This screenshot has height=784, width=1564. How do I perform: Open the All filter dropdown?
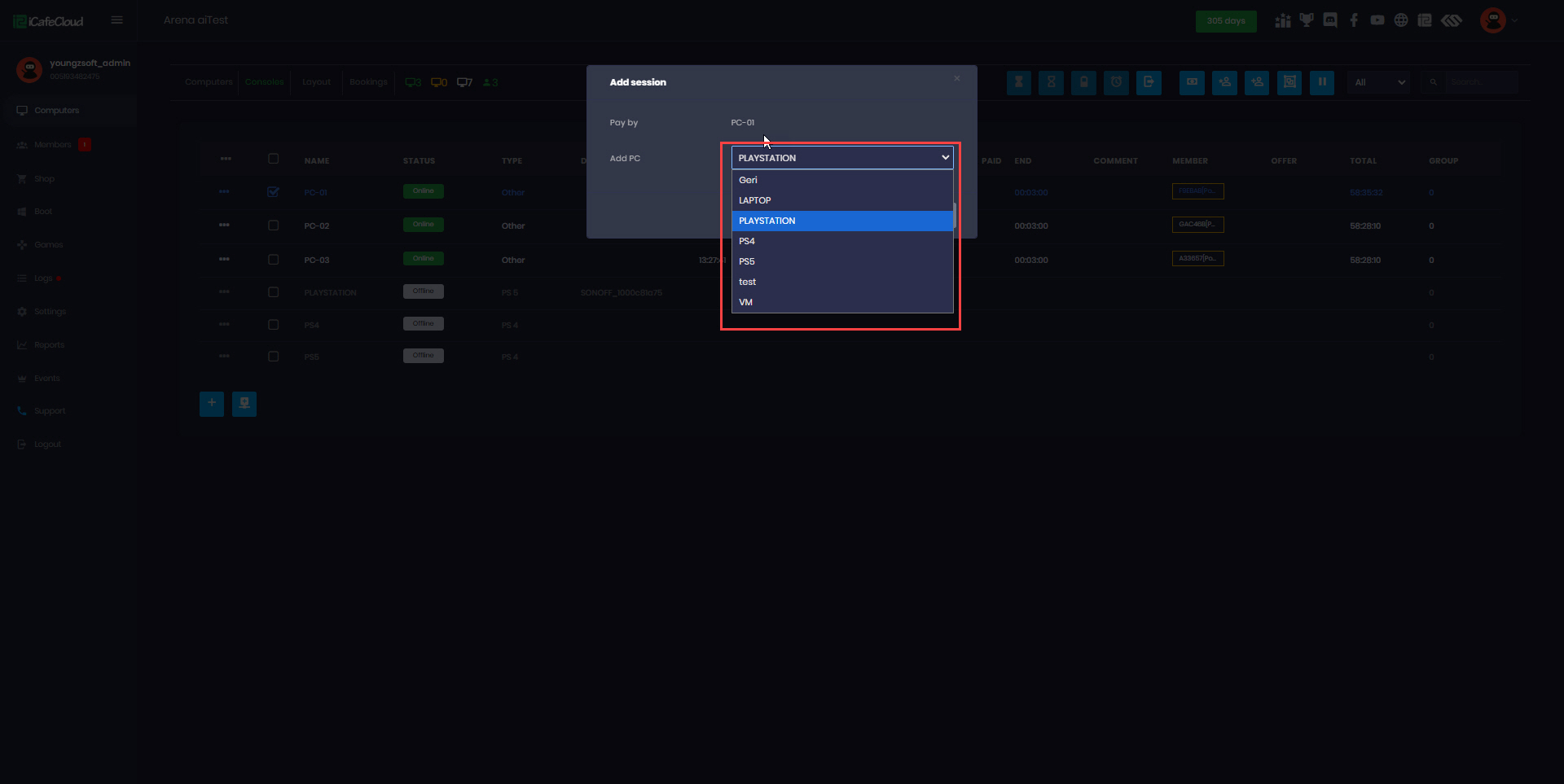coord(1378,82)
